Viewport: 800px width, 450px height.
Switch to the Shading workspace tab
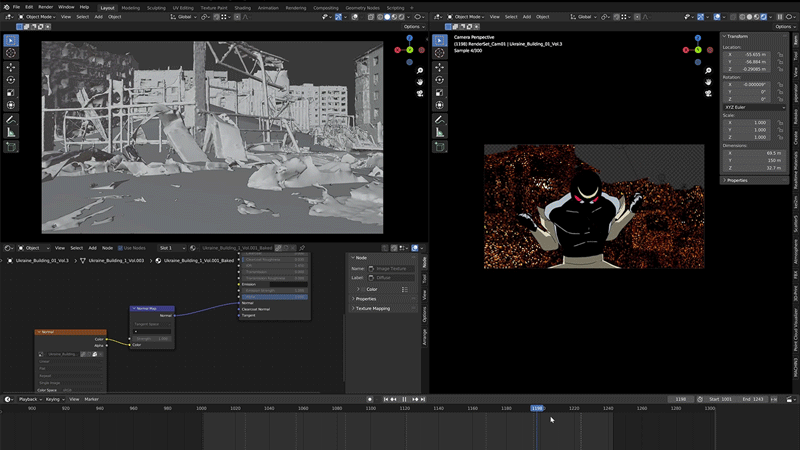coord(242,8)
